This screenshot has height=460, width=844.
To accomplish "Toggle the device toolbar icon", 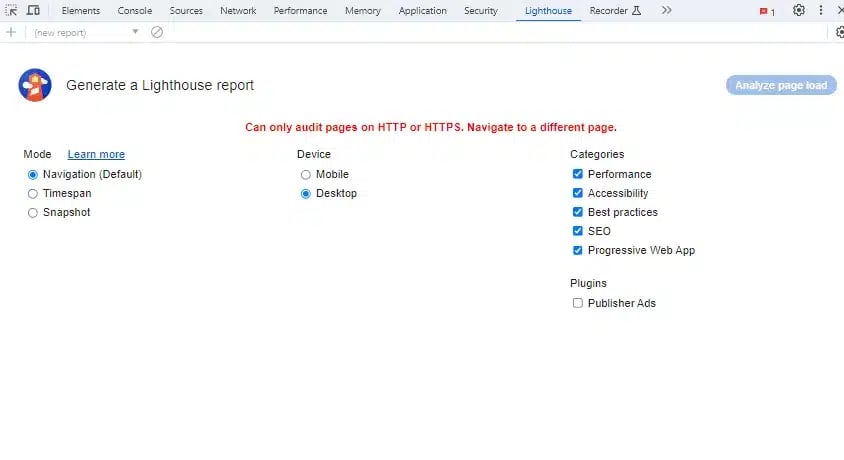I will tap(33, 10).
